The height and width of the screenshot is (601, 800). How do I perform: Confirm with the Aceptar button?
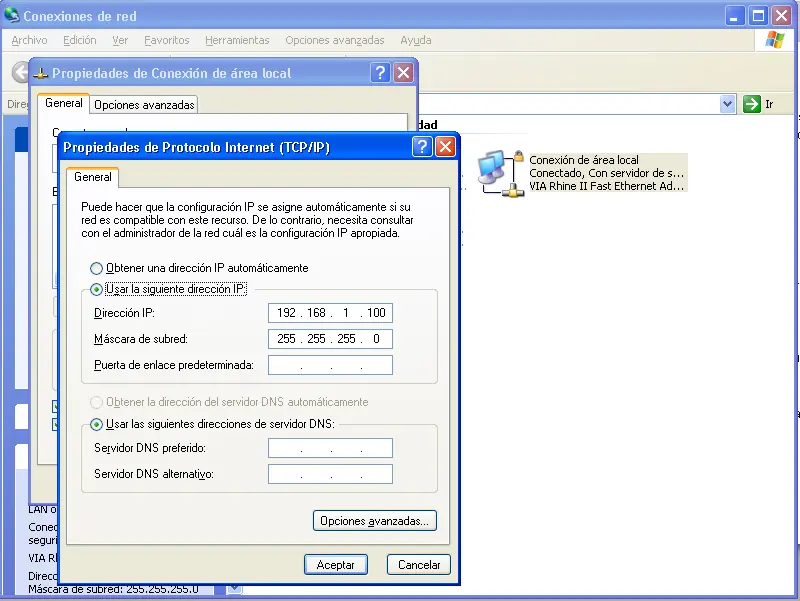[336, 565]
